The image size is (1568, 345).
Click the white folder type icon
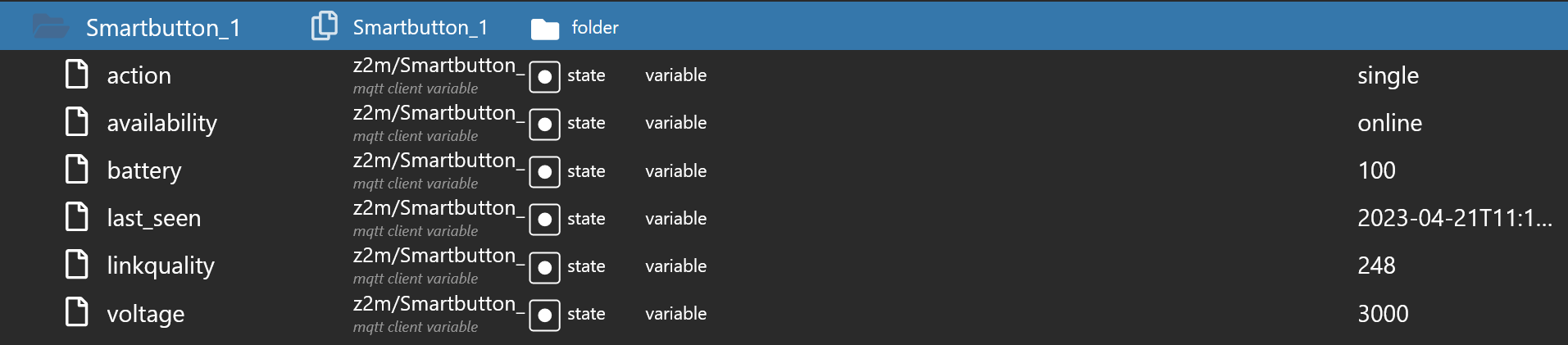(x=545, y=29)
